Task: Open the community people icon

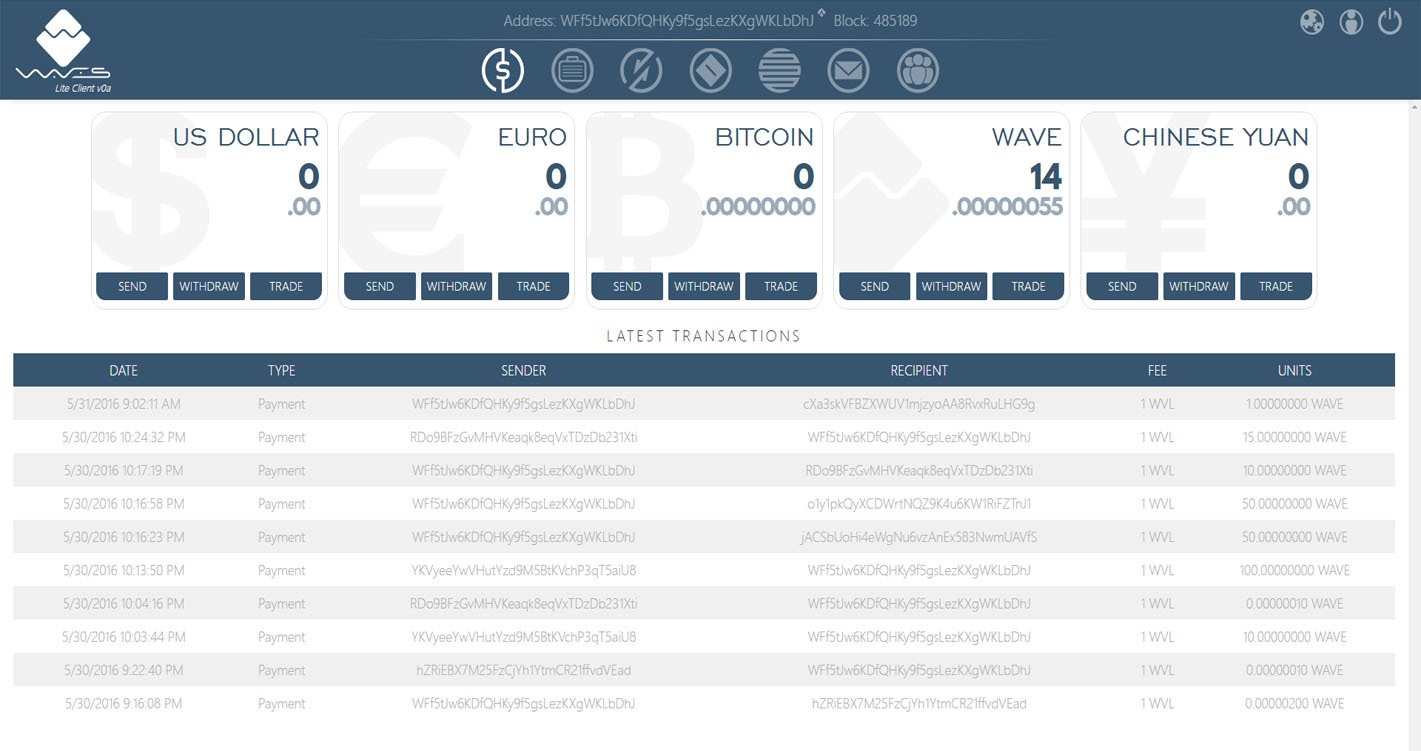Action: [x=917, y=70]
